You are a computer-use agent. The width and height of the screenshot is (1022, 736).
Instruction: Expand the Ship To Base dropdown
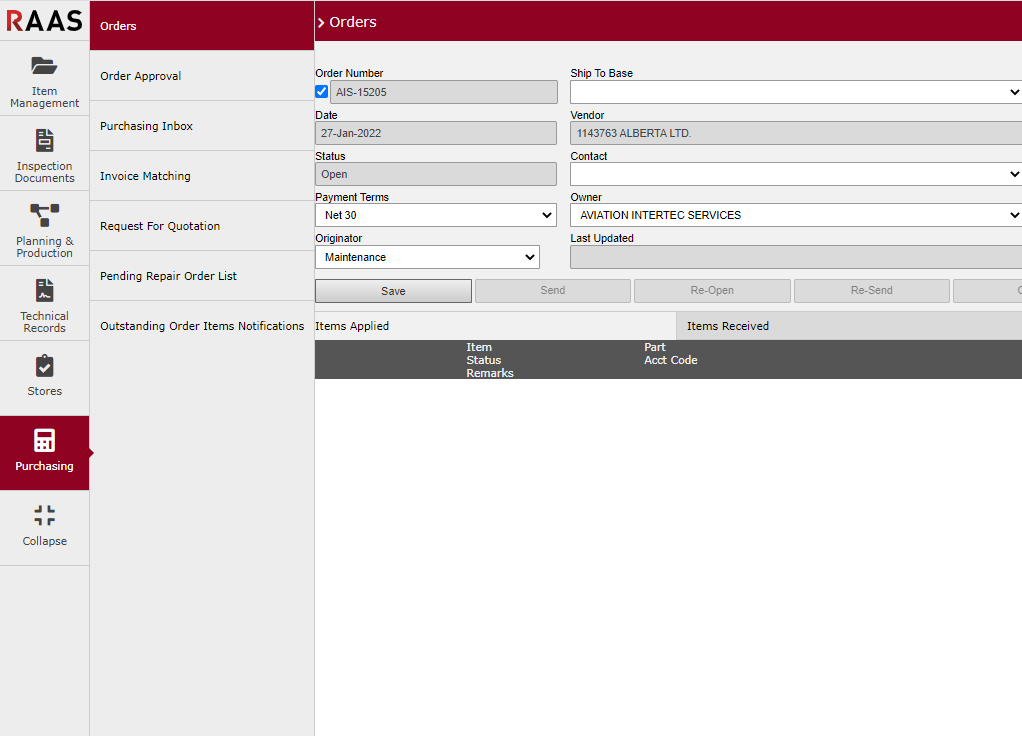click(795, 92)
